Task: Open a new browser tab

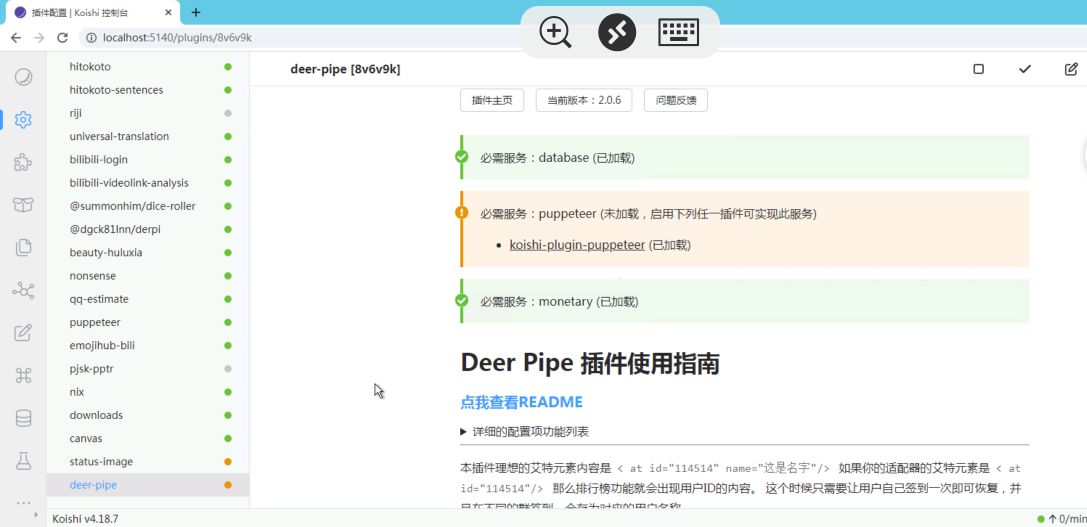Action: pos(196,12)
